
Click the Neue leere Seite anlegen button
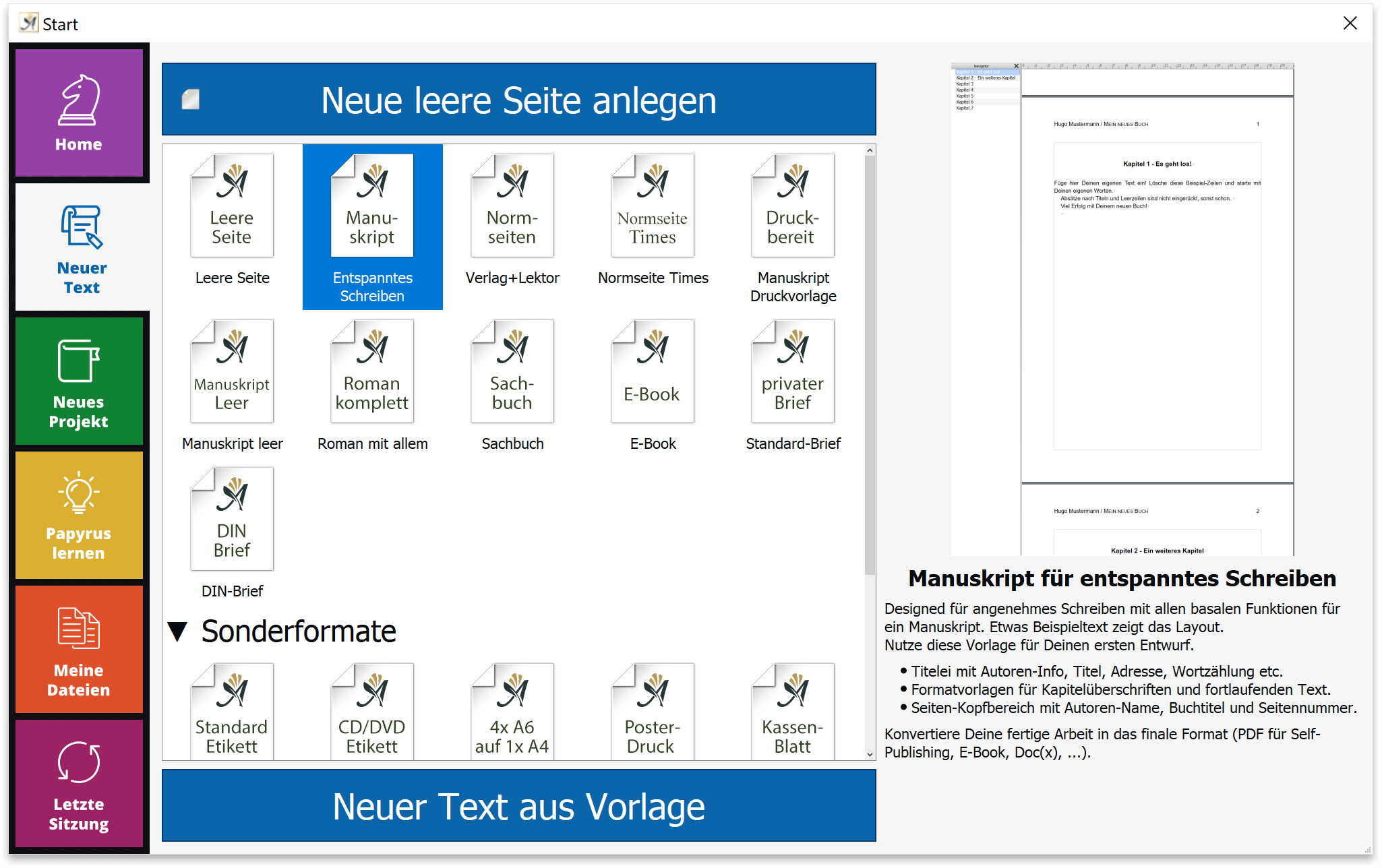pos(518,100)
